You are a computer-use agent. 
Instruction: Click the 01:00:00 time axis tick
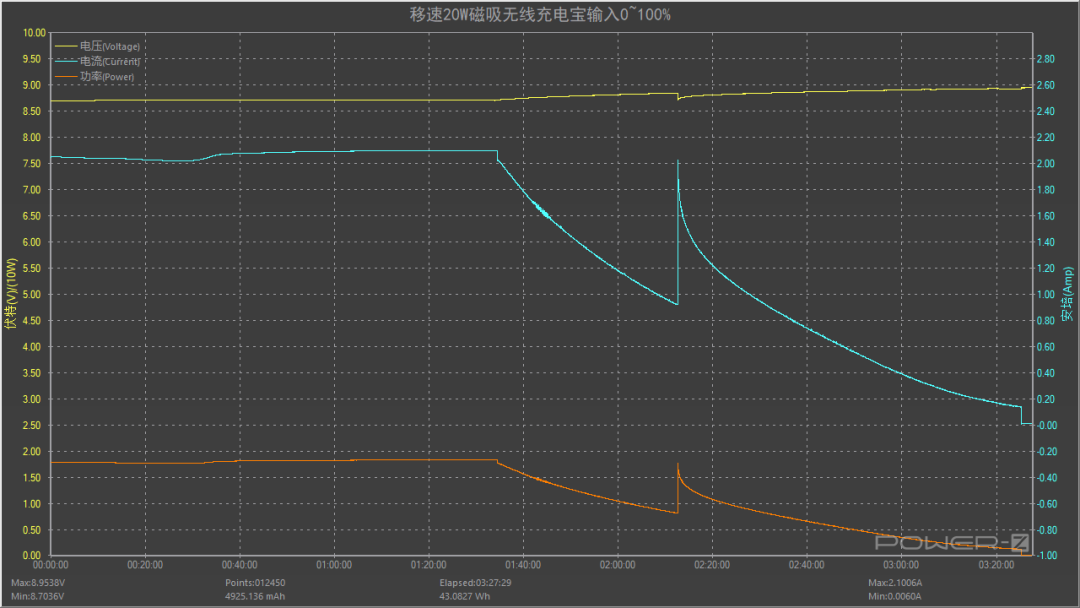[334, 565]
